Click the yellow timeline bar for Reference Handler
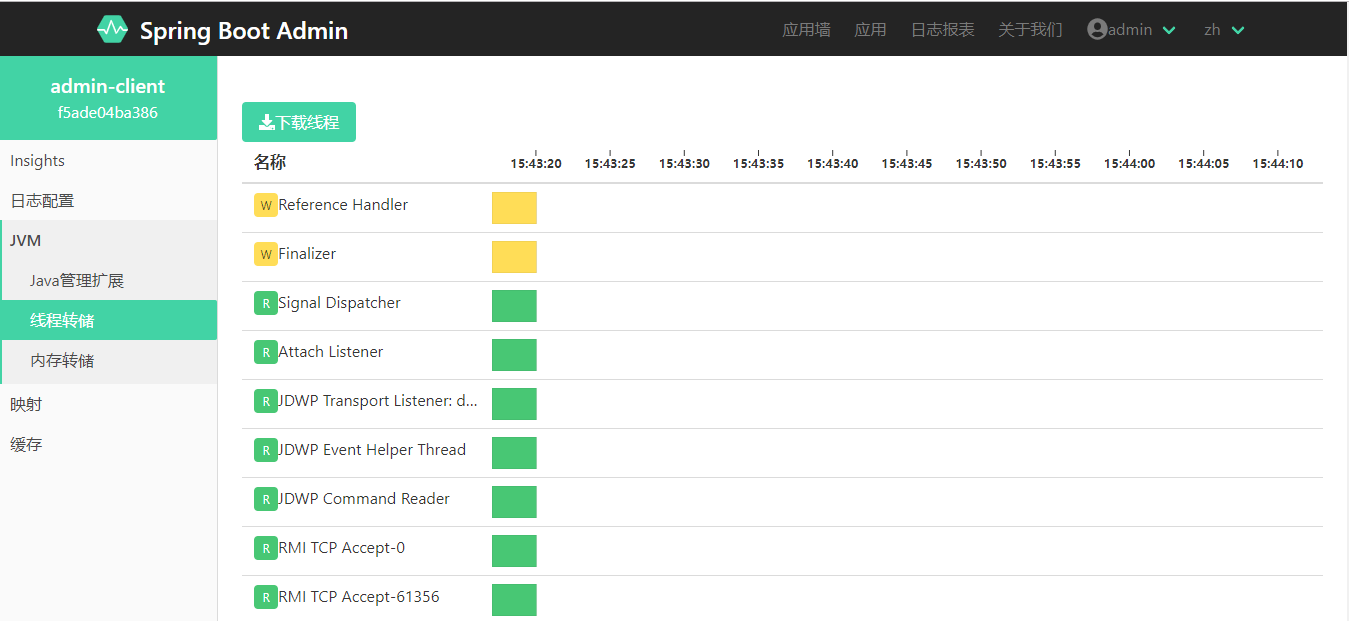Viewport: 1349px width, 621px height. (514, 208)
